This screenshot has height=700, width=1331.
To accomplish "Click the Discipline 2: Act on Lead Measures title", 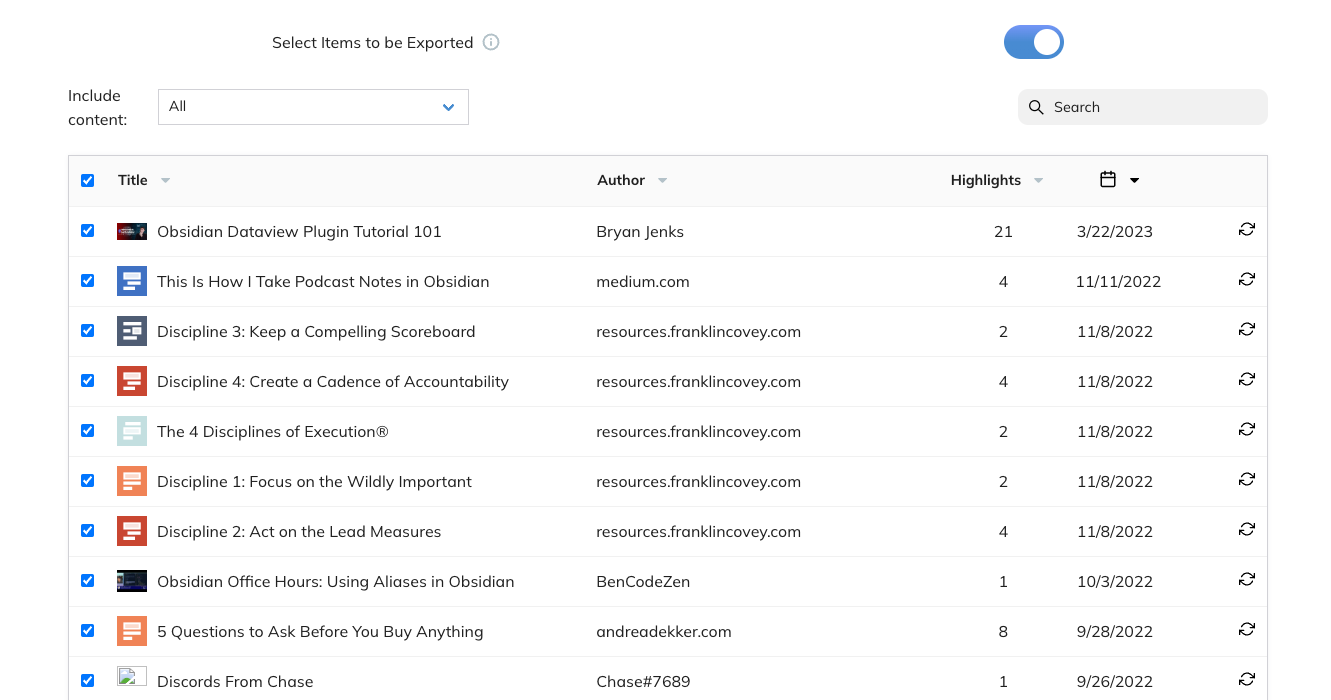I will 299,531.
